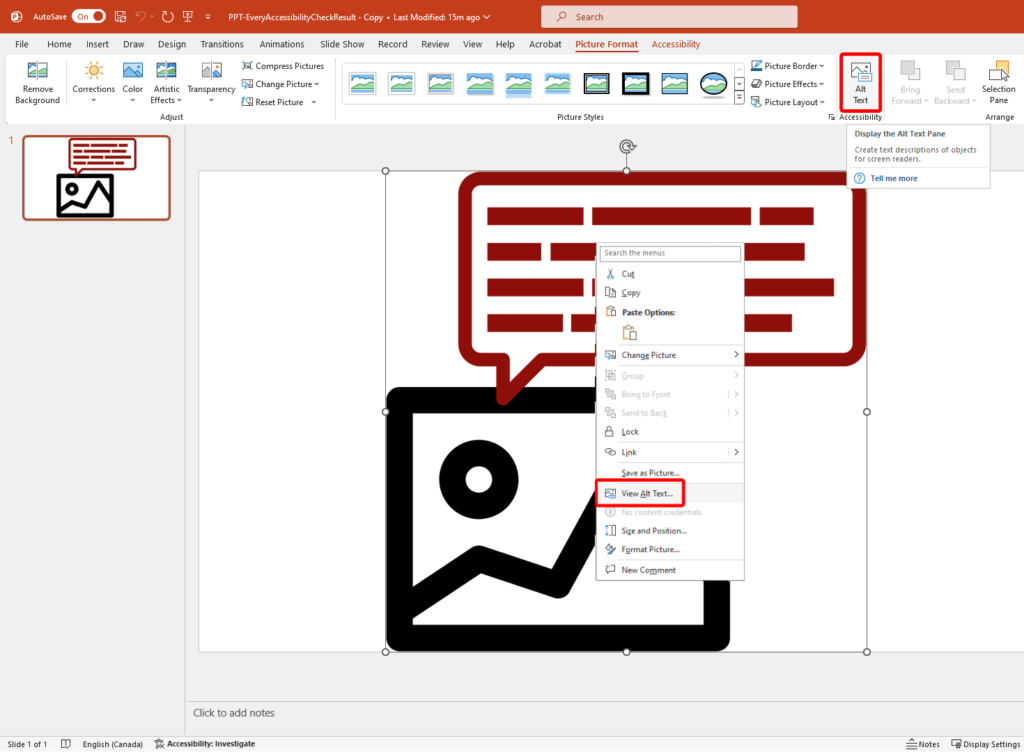Viewport: 1024px width, 752px height.
Task: Click the Save icon in Quick Access Toolbar
Action: click(120, 16)
